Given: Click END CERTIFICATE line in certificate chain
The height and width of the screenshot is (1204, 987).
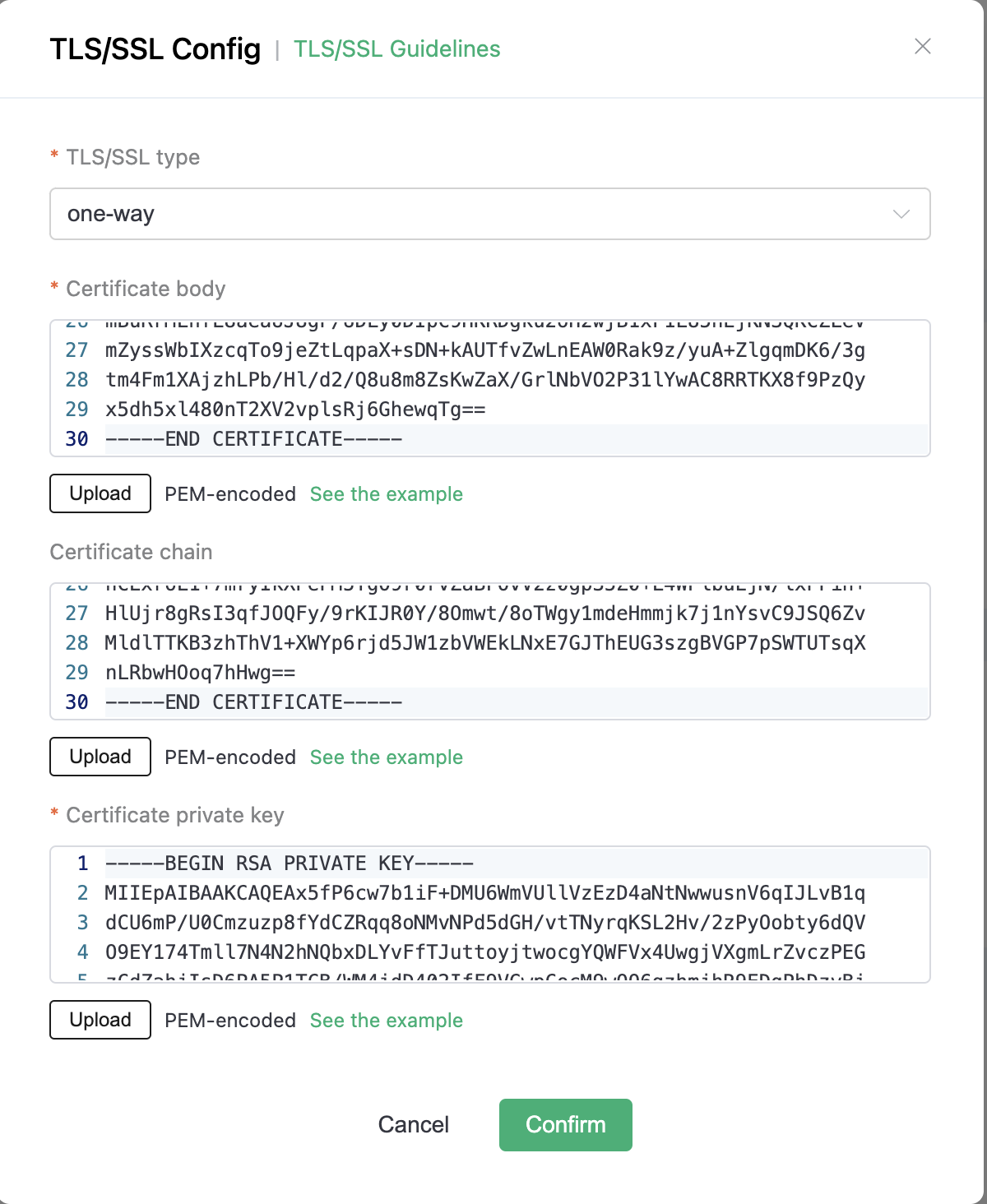Looking at the screenshot, I should 253,702.
